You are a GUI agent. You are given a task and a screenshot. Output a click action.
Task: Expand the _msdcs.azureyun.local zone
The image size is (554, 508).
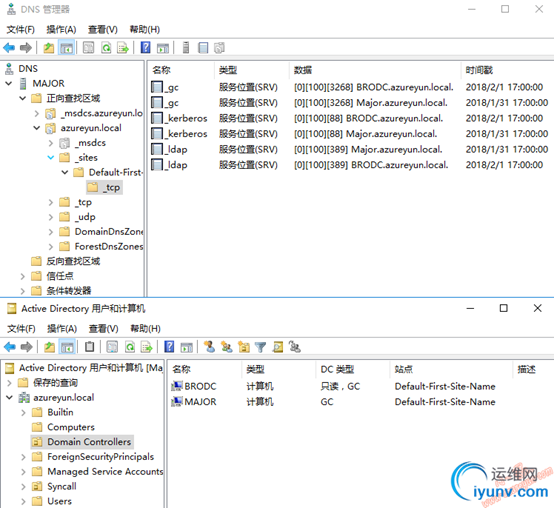pyautogui.click(x=37, y=113)
